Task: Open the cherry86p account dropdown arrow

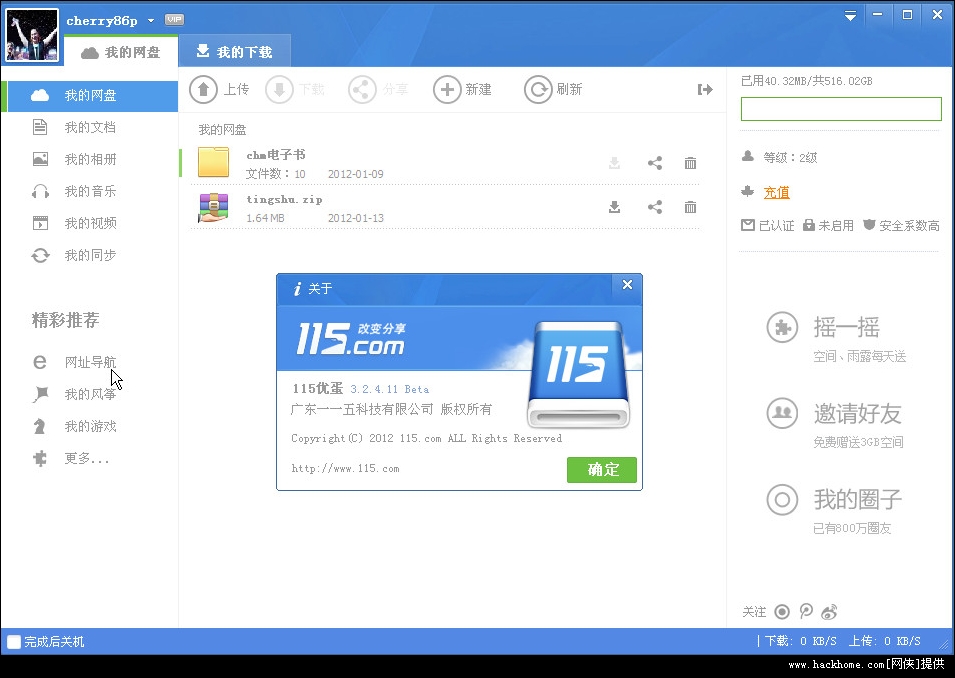Action: (151, 21)
